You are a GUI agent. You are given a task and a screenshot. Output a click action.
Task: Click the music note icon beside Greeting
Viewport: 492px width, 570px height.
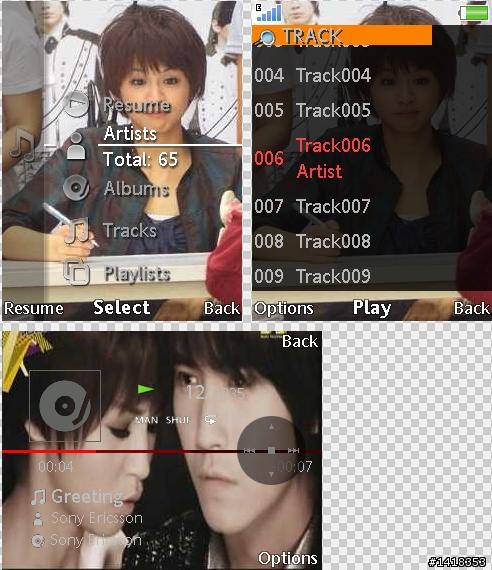(38, 498)
